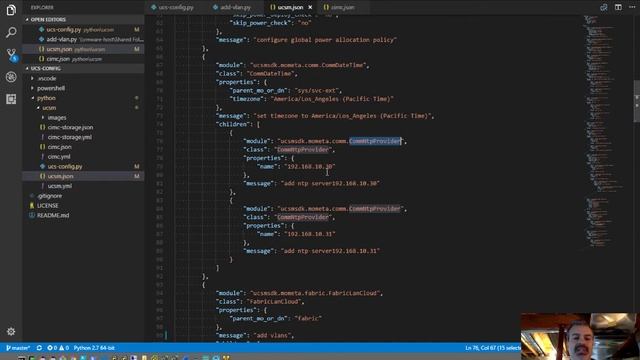Select cimc.json in Open Editors list
640x360 pixels.
click(58, 59)
